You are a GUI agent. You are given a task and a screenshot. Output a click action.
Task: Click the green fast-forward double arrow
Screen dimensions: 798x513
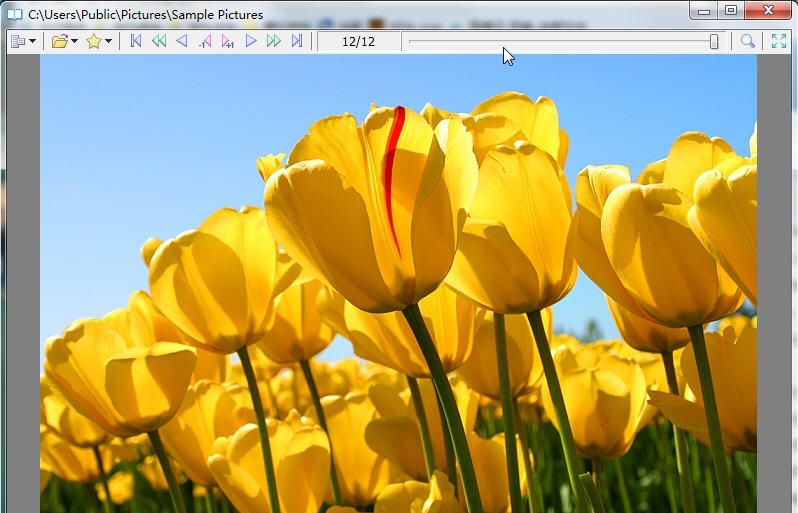(274, 41)
